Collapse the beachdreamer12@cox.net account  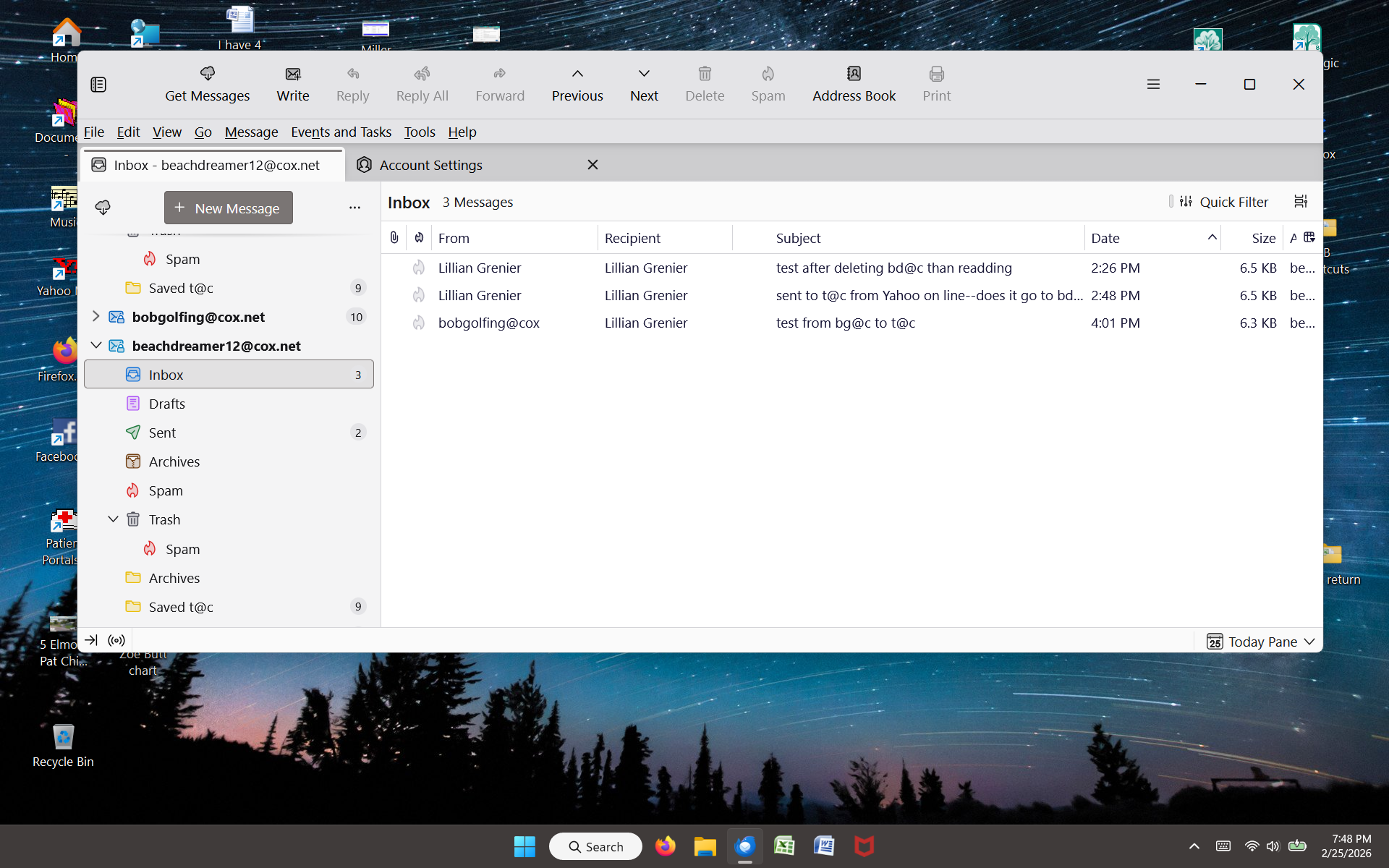point(95,346)
